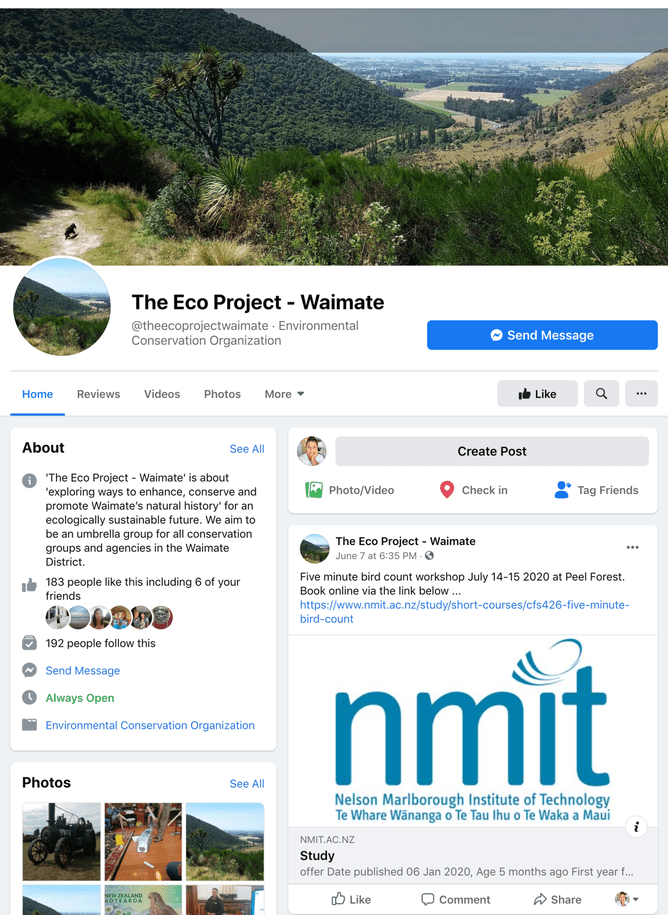Image resolution: width=668 pixels, height=915 pixels.
Task: Click See All in About section
Action: 247,449
